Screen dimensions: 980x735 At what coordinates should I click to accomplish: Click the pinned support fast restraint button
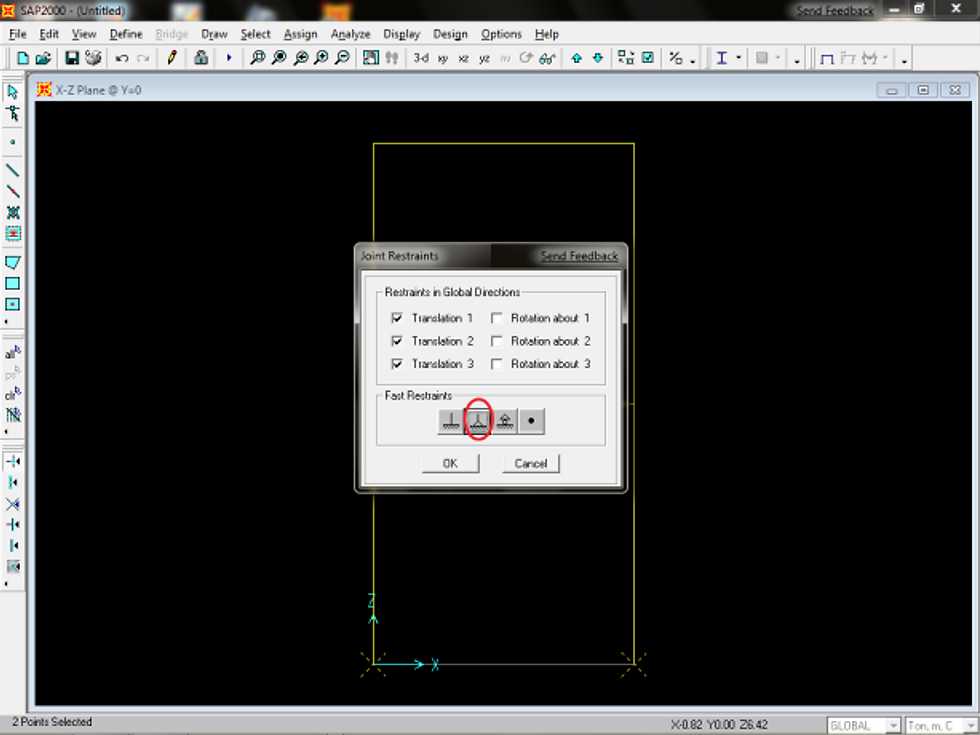[478, 421]
